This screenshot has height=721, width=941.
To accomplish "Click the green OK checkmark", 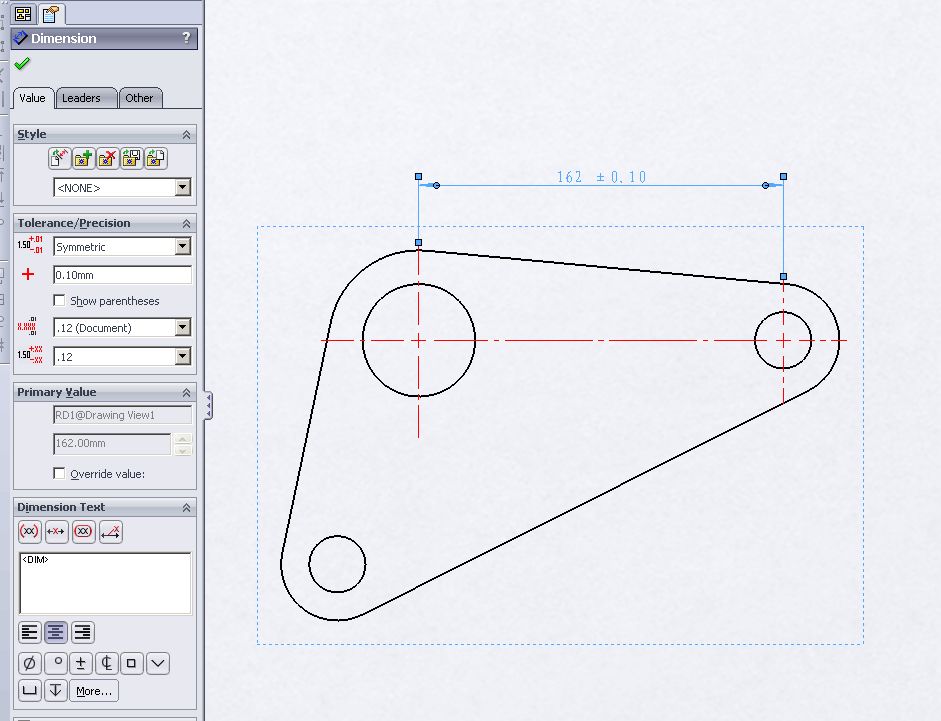I will (22, 64).
